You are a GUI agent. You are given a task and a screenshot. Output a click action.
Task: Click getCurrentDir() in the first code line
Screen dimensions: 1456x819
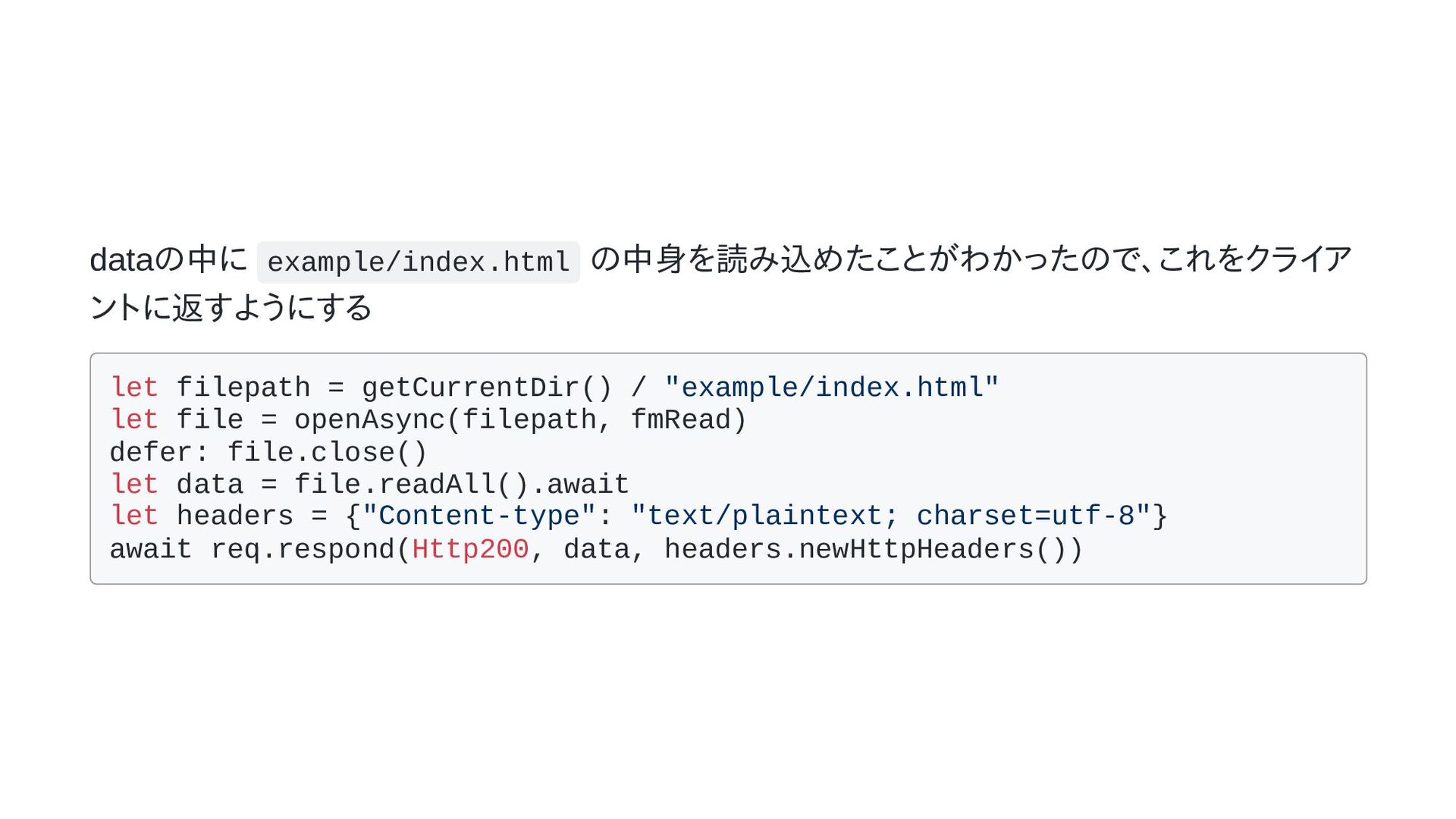click(487, 388)
